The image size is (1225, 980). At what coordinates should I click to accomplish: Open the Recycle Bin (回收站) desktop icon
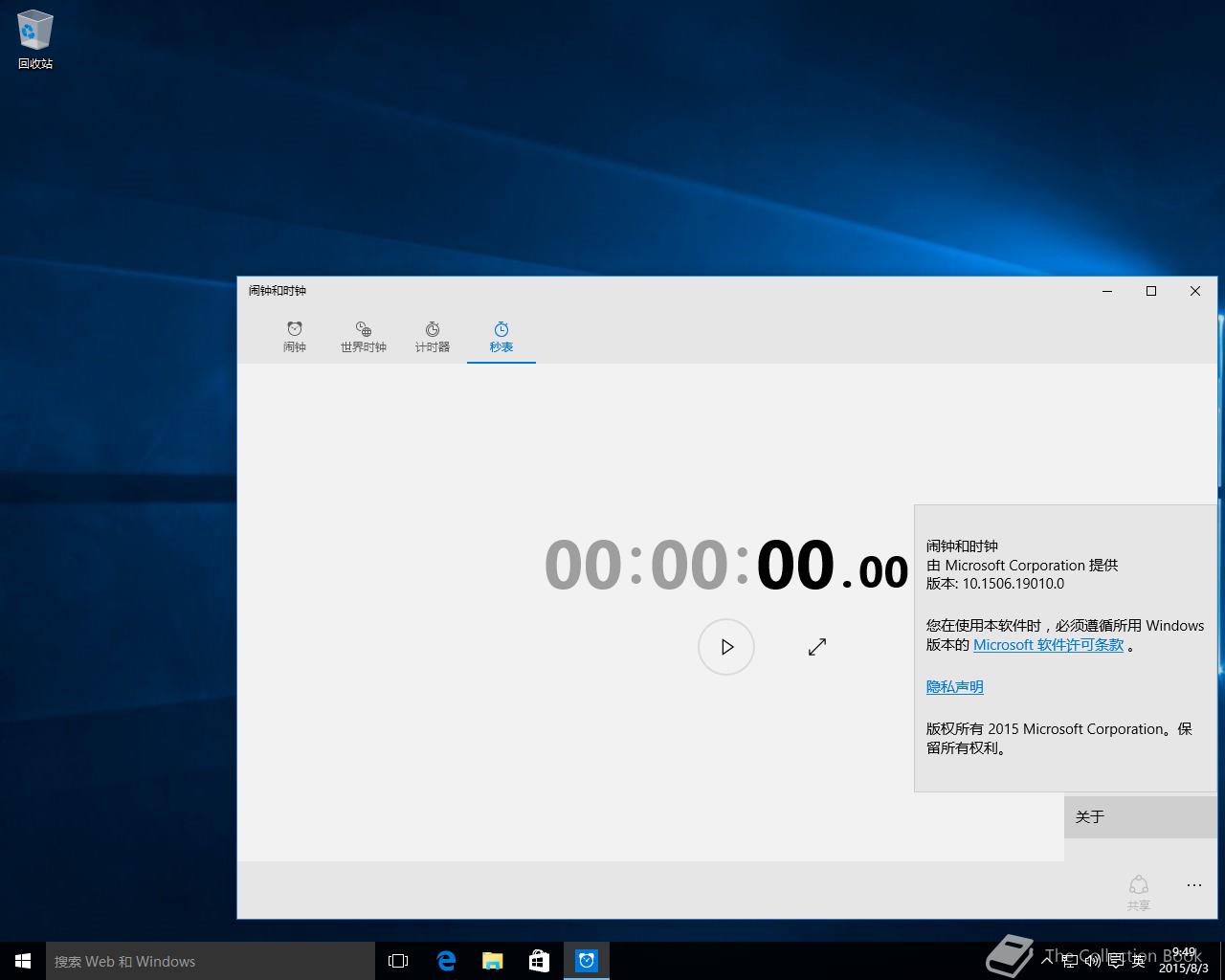click(x=35, y=40)
